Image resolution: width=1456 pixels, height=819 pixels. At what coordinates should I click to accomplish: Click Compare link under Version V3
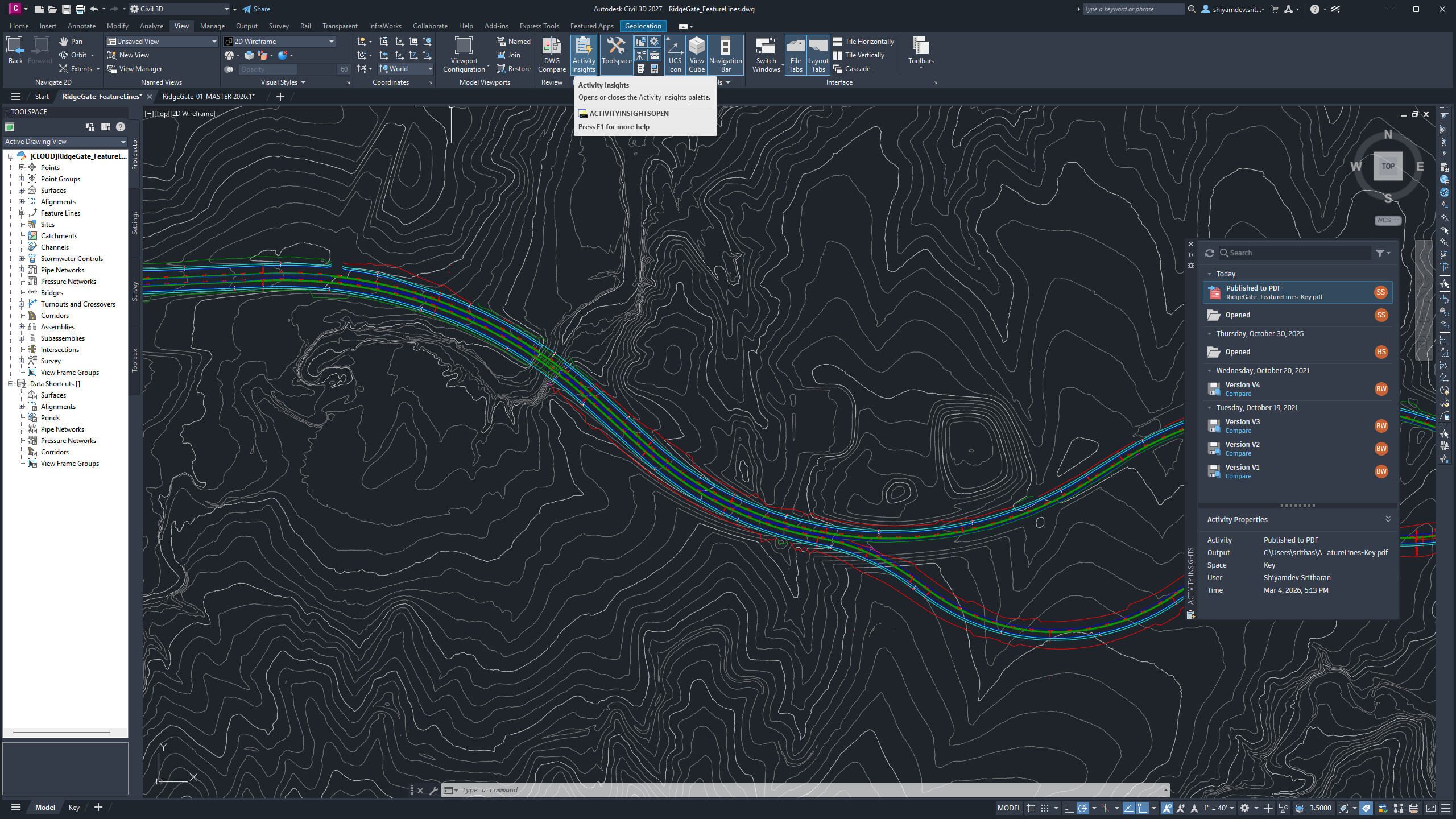click(1238, 431)
